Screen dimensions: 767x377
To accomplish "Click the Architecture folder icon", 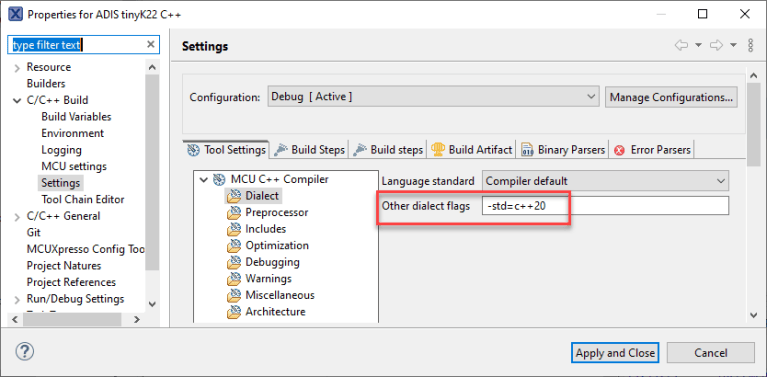I will 234,311.
